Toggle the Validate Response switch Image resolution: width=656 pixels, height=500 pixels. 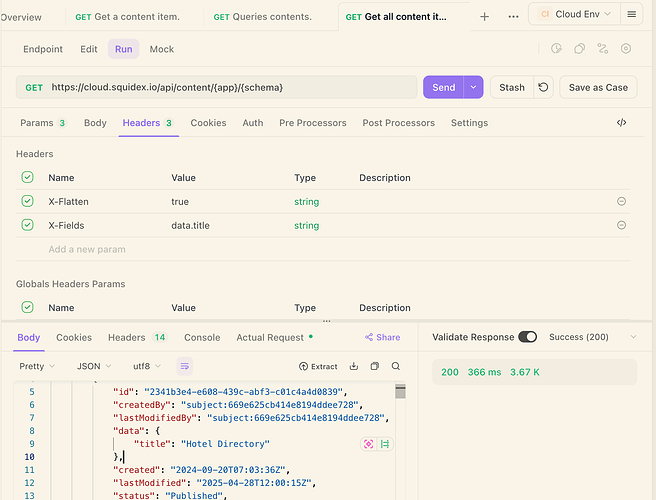(x=527, y=337)
